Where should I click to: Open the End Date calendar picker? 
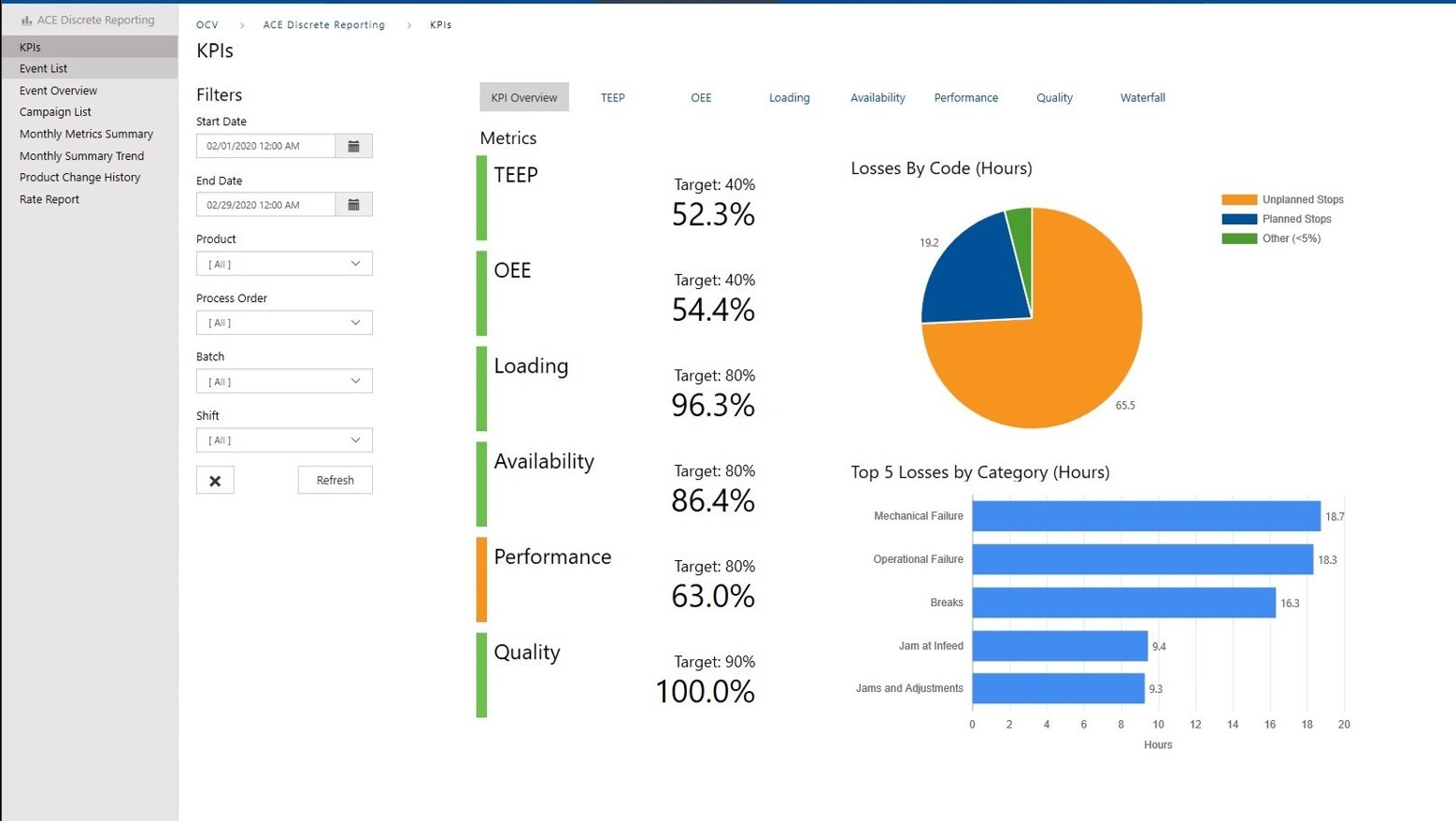tap(353, 205)
